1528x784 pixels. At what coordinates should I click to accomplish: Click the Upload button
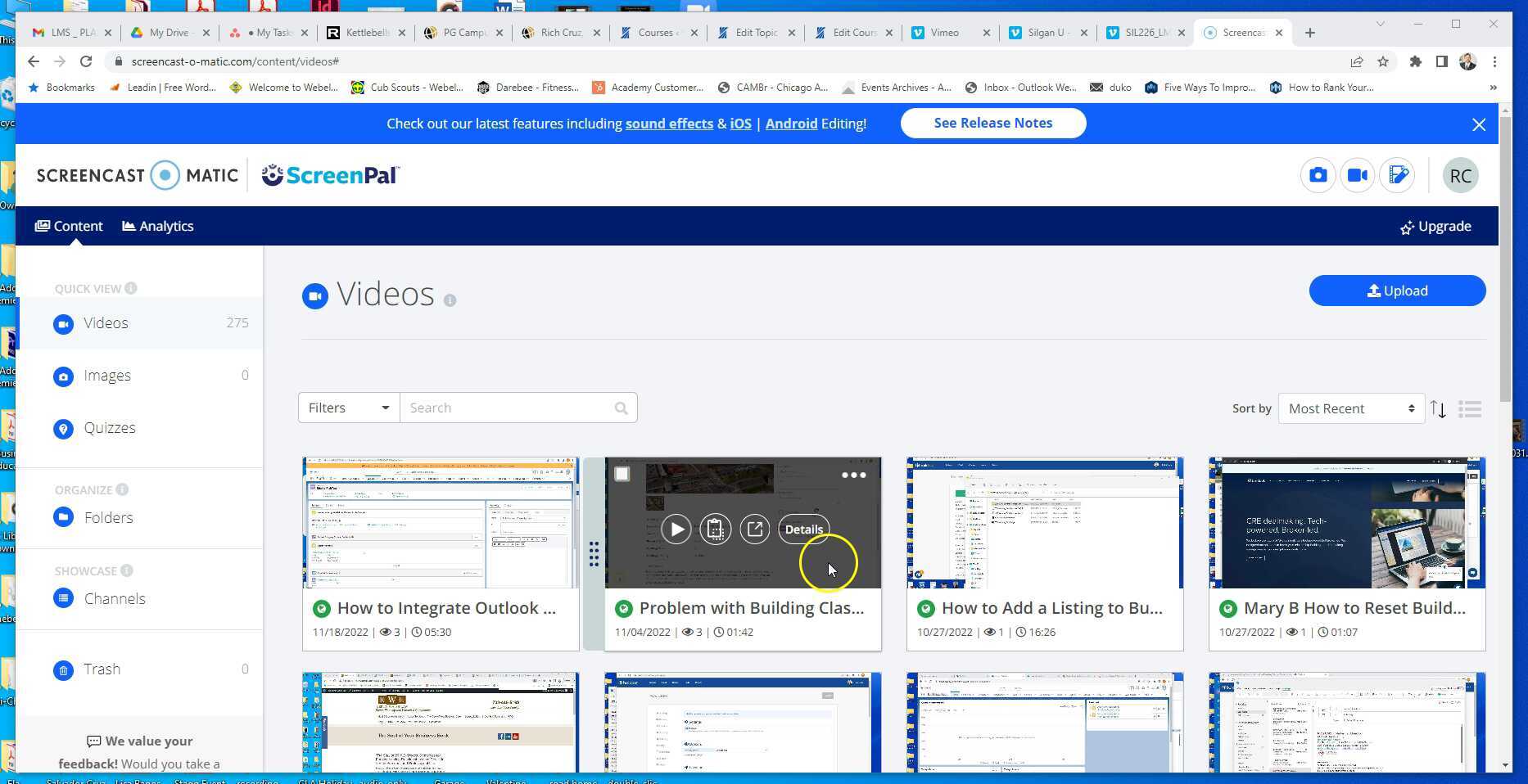(1397, 291)
